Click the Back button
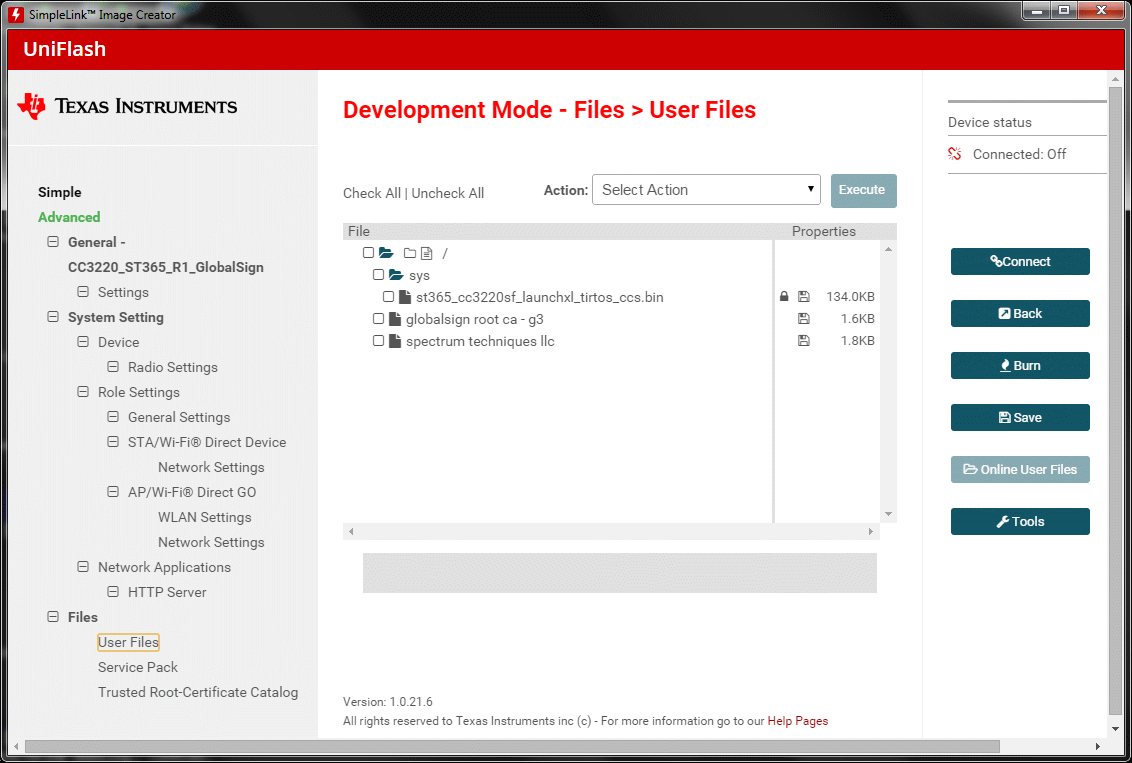 1020,313
